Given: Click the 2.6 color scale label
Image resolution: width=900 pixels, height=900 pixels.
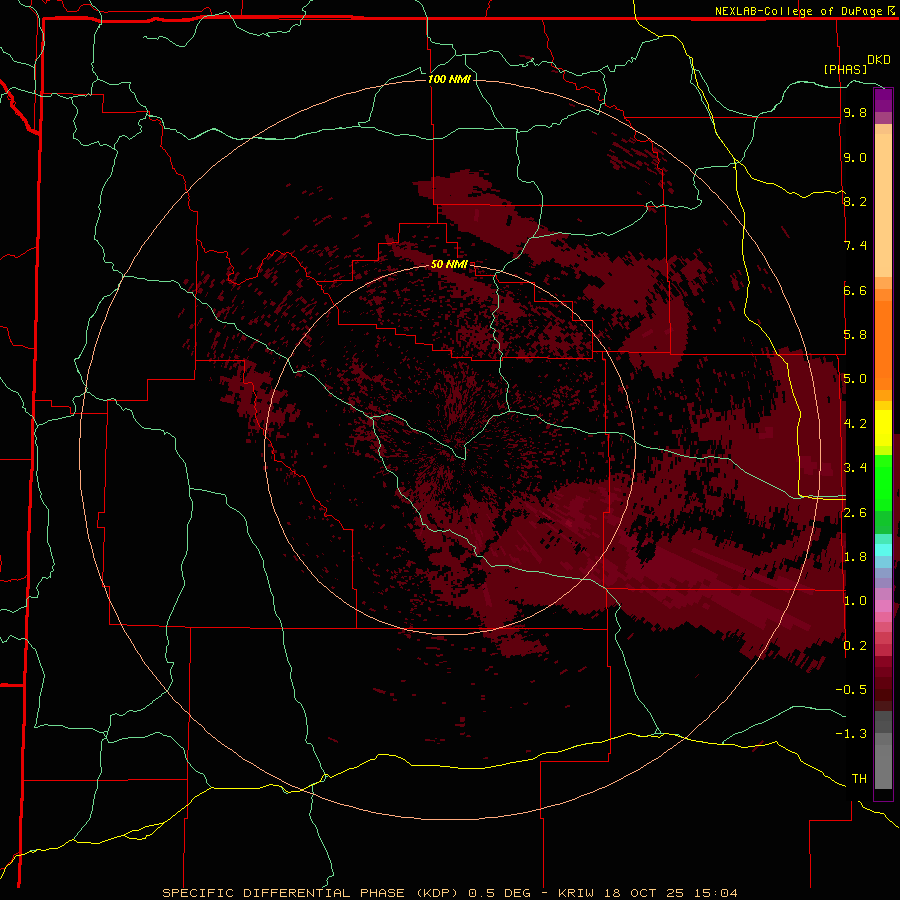Looking at the screenshot, I should (x=855, y=513).
